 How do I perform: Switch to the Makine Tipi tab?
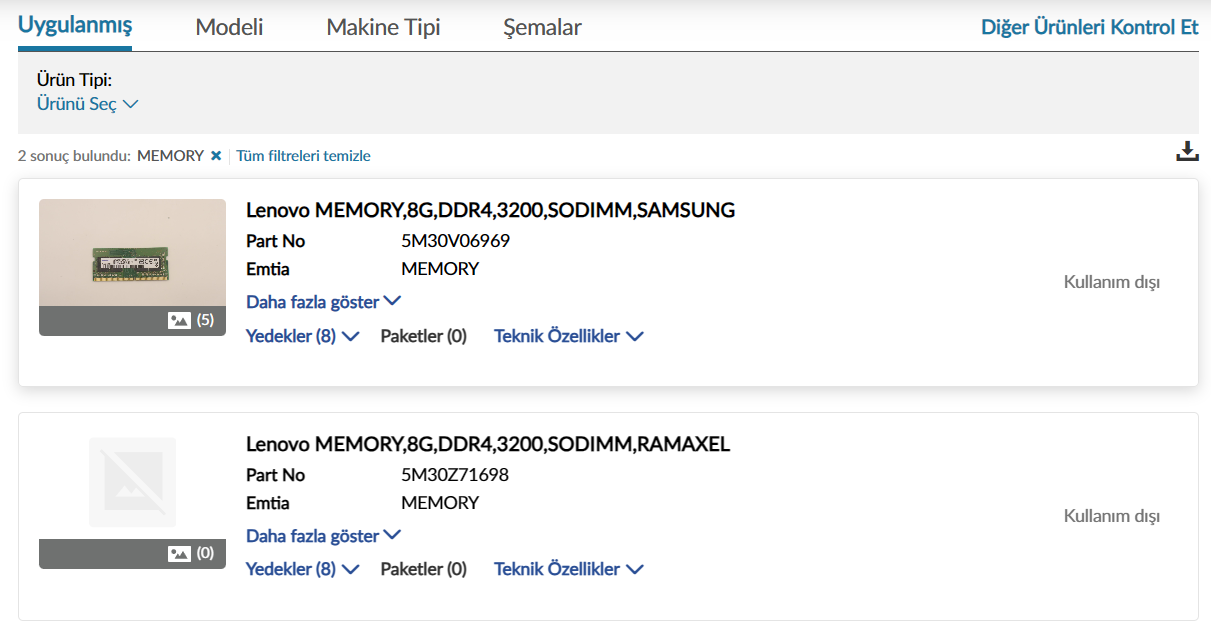coord(383,27)
